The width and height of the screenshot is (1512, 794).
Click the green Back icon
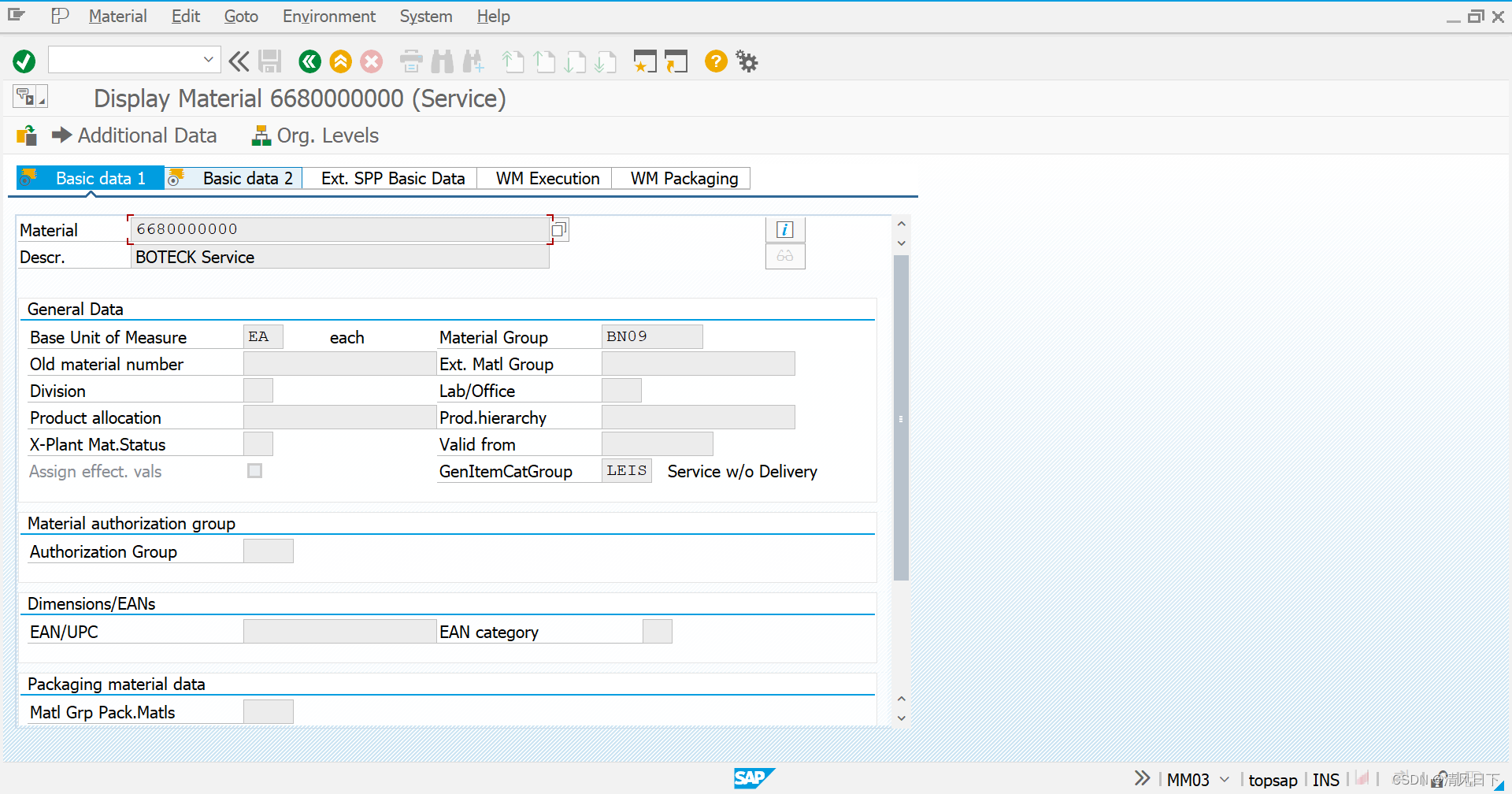coord(309,61)
